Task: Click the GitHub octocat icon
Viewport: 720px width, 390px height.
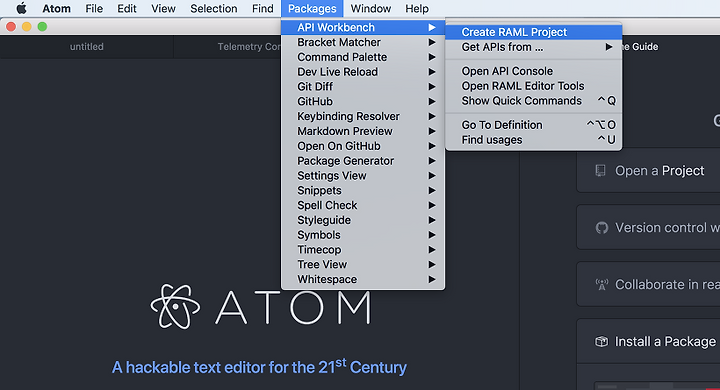Action: click(602, 228)
